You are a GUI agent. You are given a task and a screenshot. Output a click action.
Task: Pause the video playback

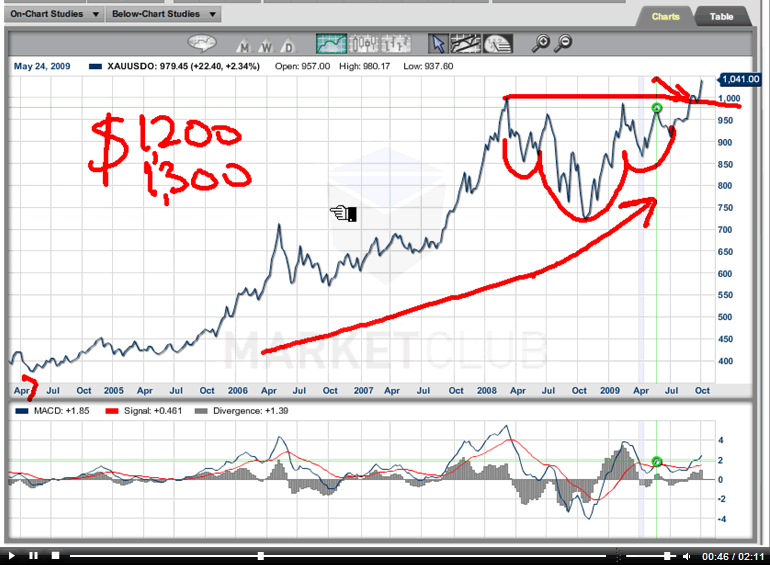(x=33, y=556)
